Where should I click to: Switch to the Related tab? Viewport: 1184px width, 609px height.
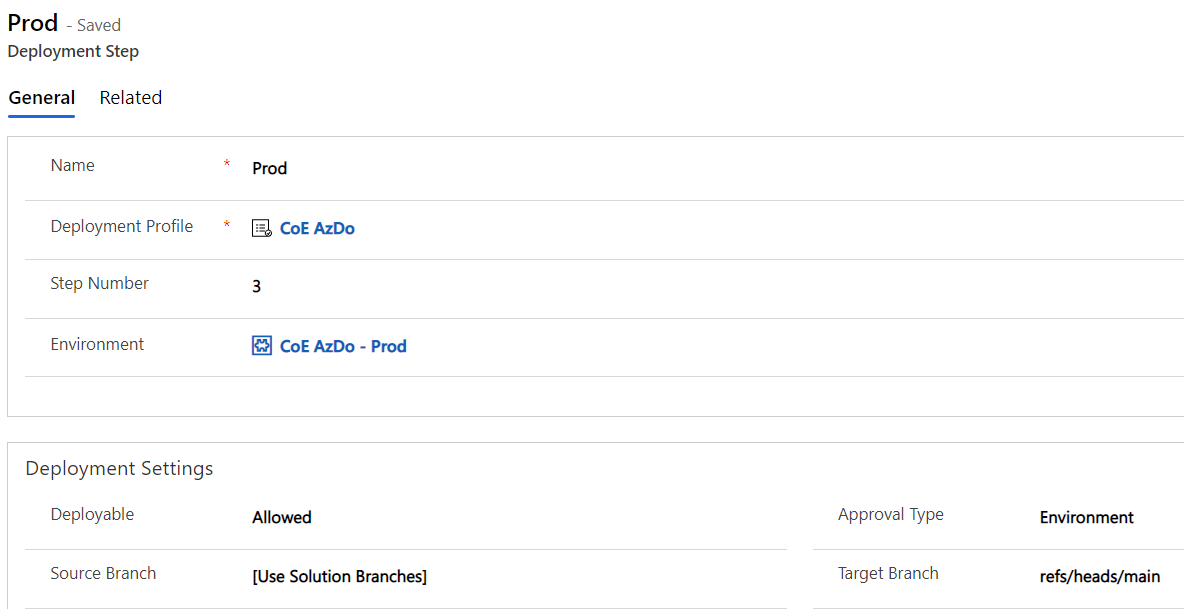130,97
